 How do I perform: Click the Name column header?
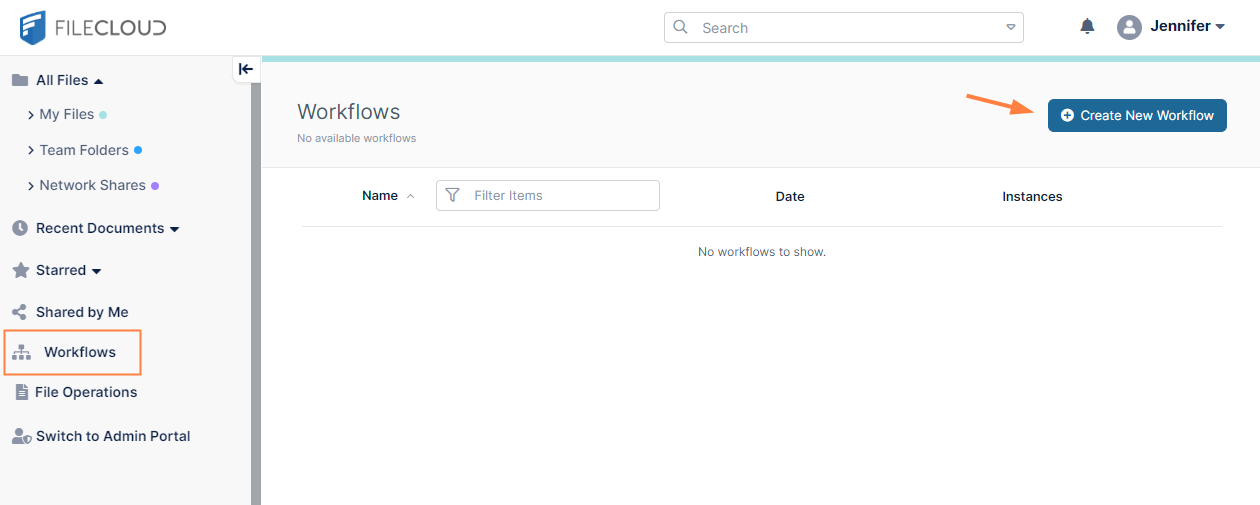point(380,196)
